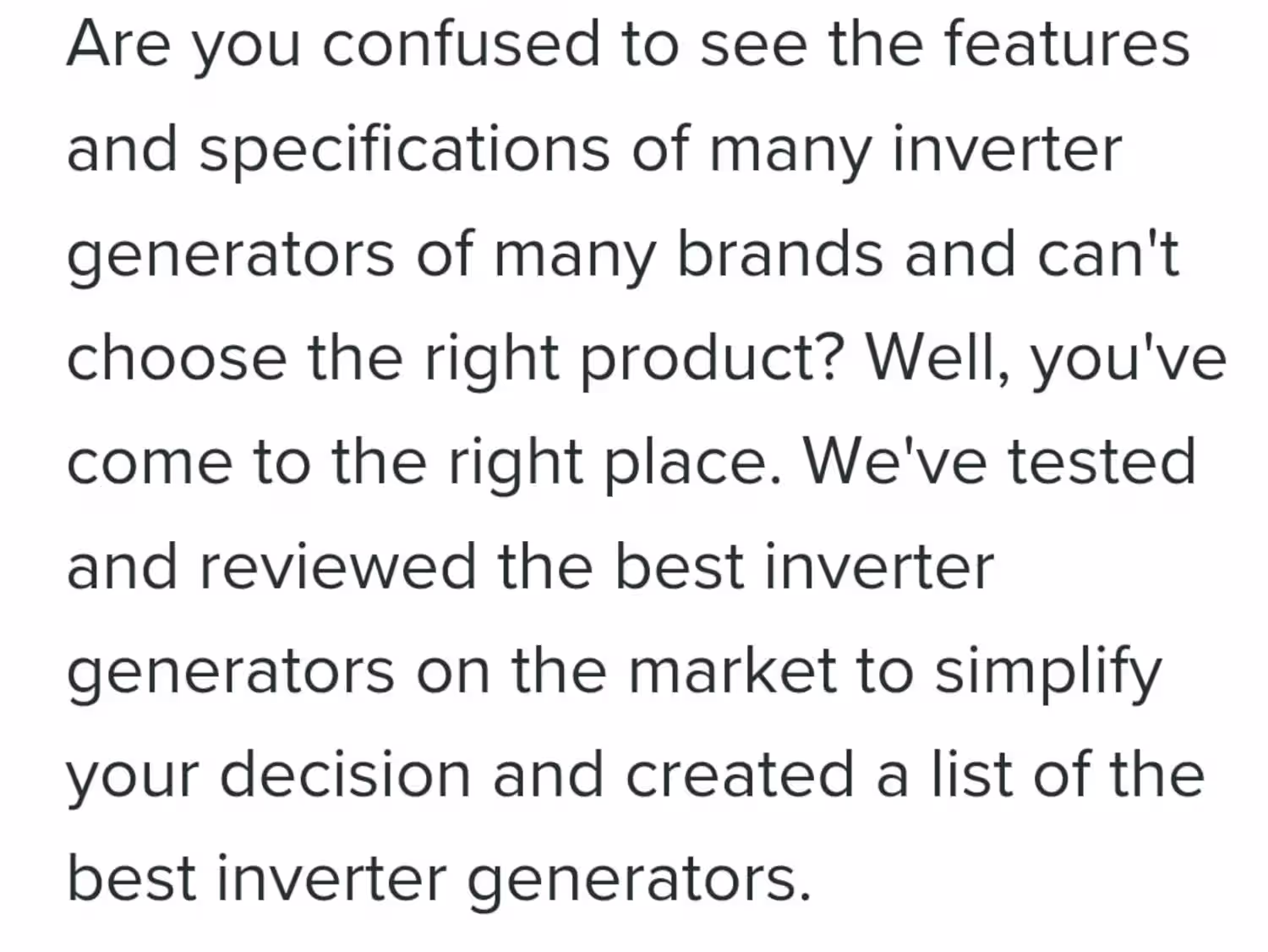1268x952 pixels.
Task: Click the word "decision" in the text
Action: click(x=345, y=775)
